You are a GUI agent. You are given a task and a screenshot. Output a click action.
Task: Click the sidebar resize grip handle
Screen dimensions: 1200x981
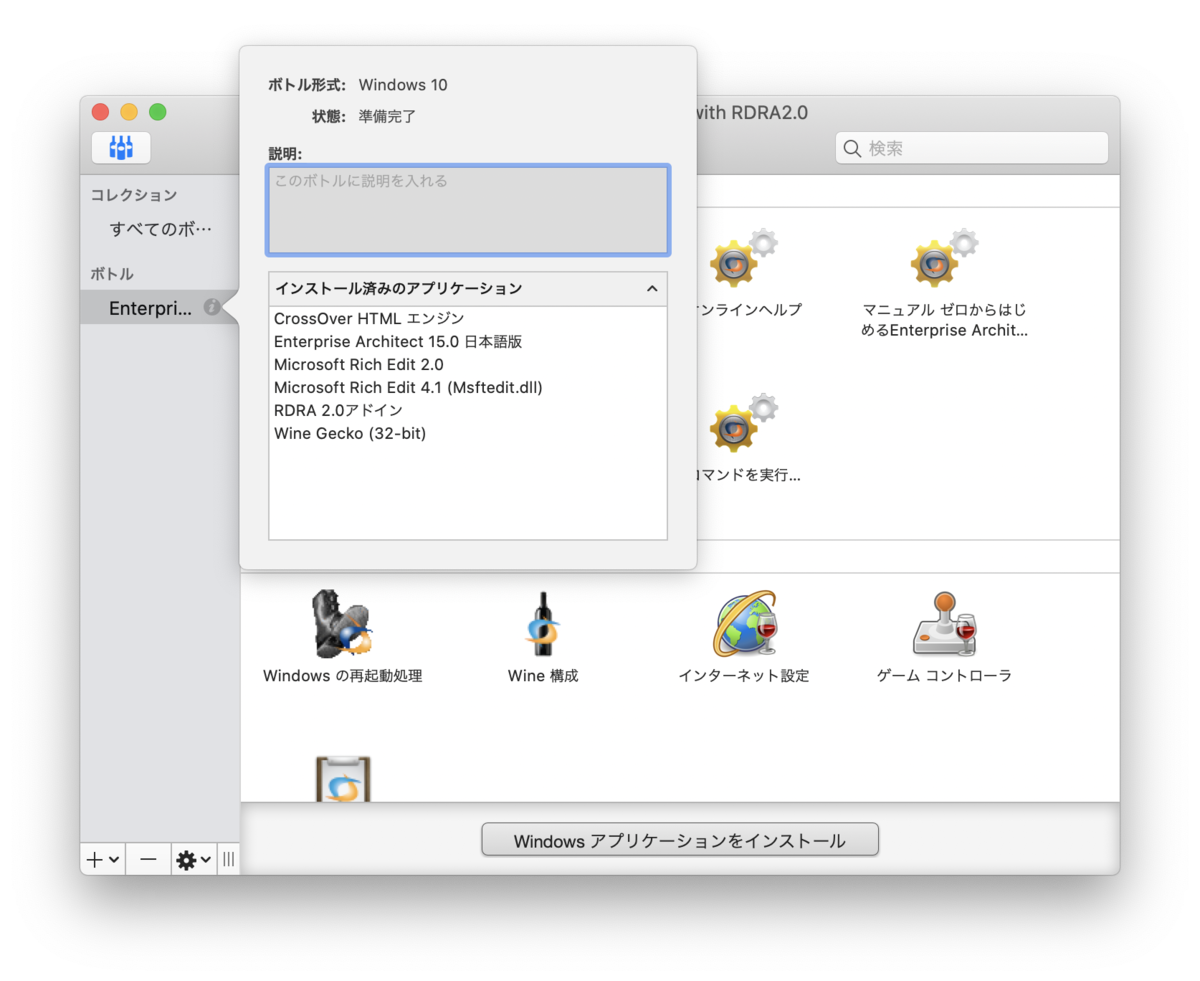[x=228, y=859]
